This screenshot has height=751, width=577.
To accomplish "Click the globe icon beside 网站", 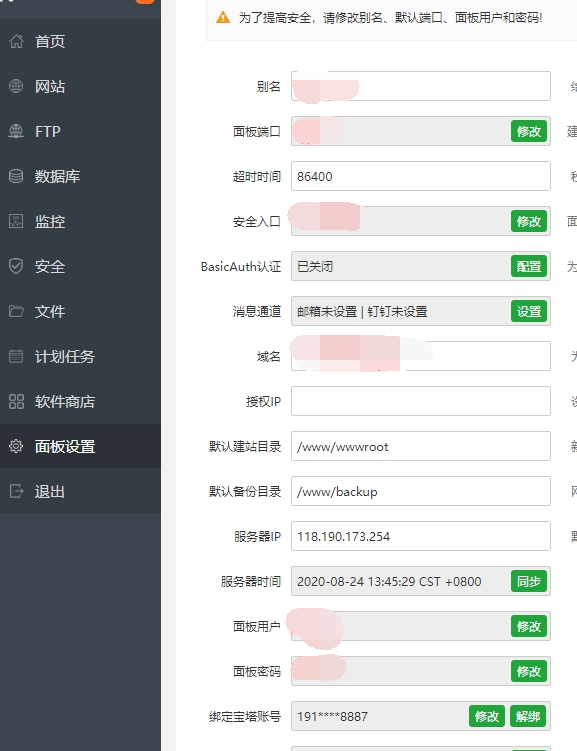I will (x=16, y=86).
